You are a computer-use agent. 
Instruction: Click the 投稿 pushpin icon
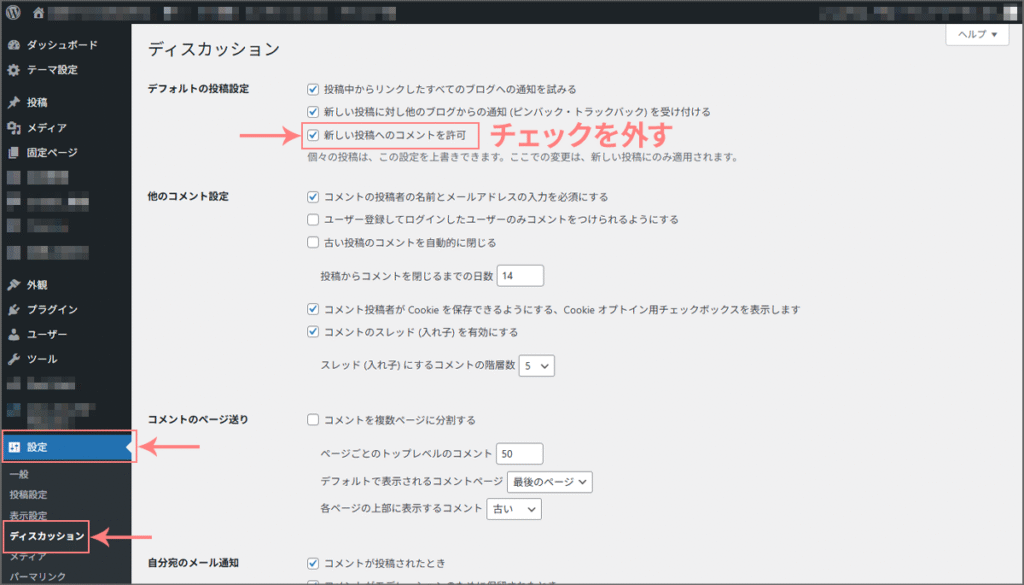point(14,103)
